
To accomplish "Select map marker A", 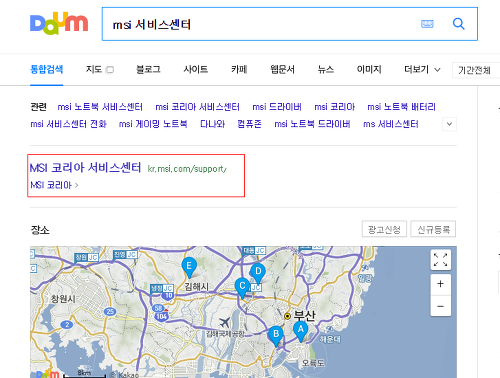I will coord(301,331).
